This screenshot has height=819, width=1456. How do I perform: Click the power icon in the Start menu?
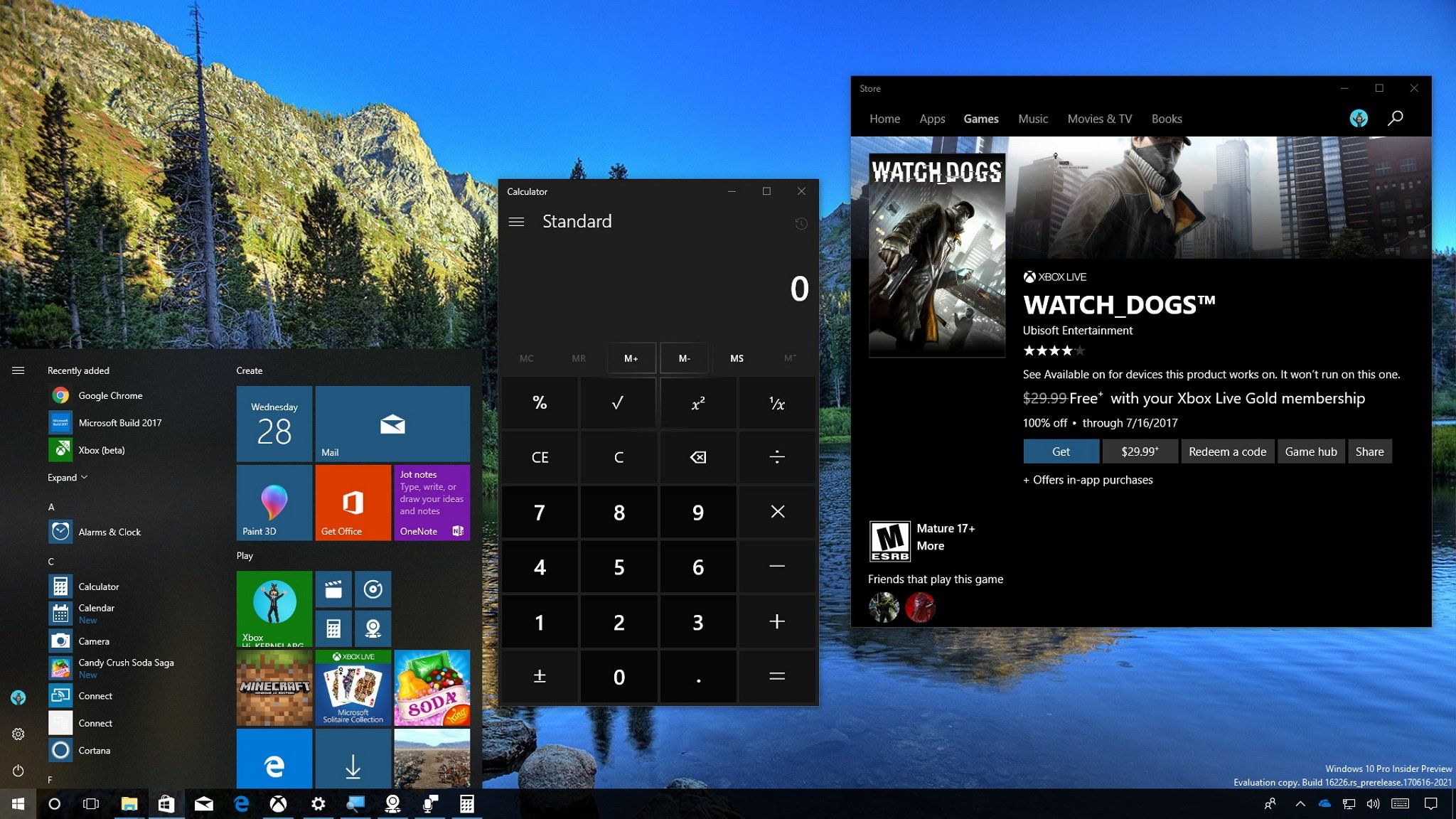click(x=18, y=770)
